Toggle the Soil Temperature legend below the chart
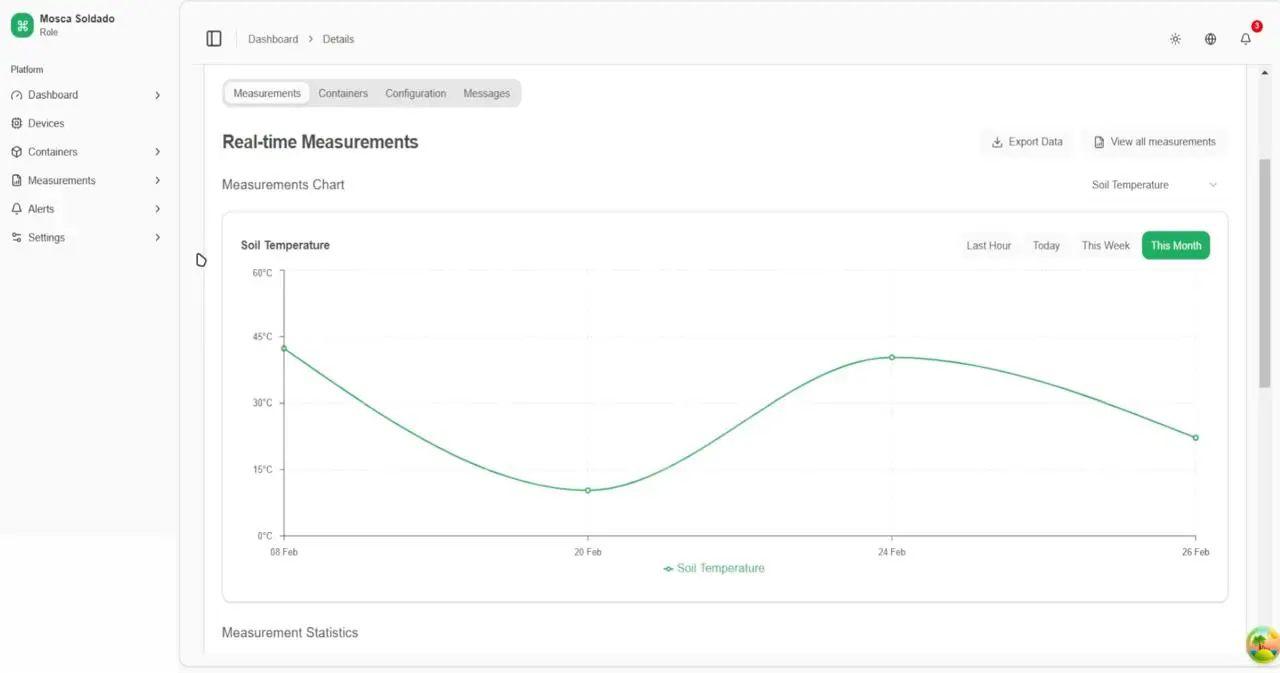The width and height of the screenshot is (1280, 673). (x=713, y=568)
